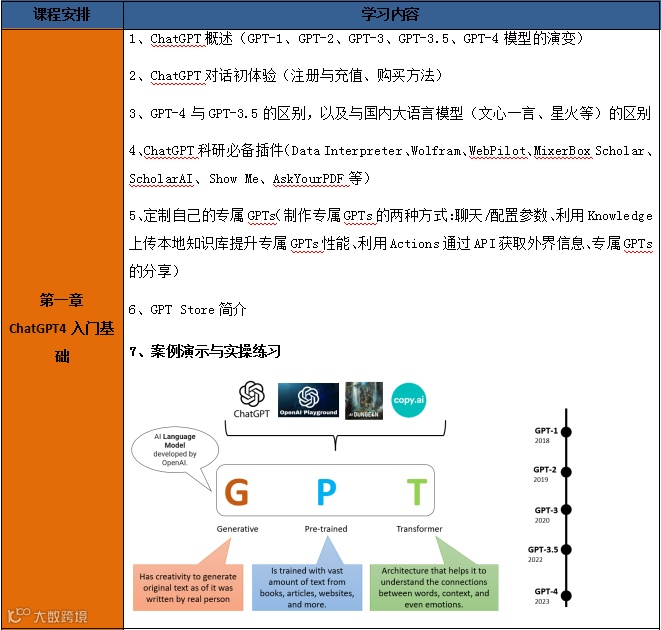
Task: Click the GPT-4 2023 timeline dot
Action: 566,595
